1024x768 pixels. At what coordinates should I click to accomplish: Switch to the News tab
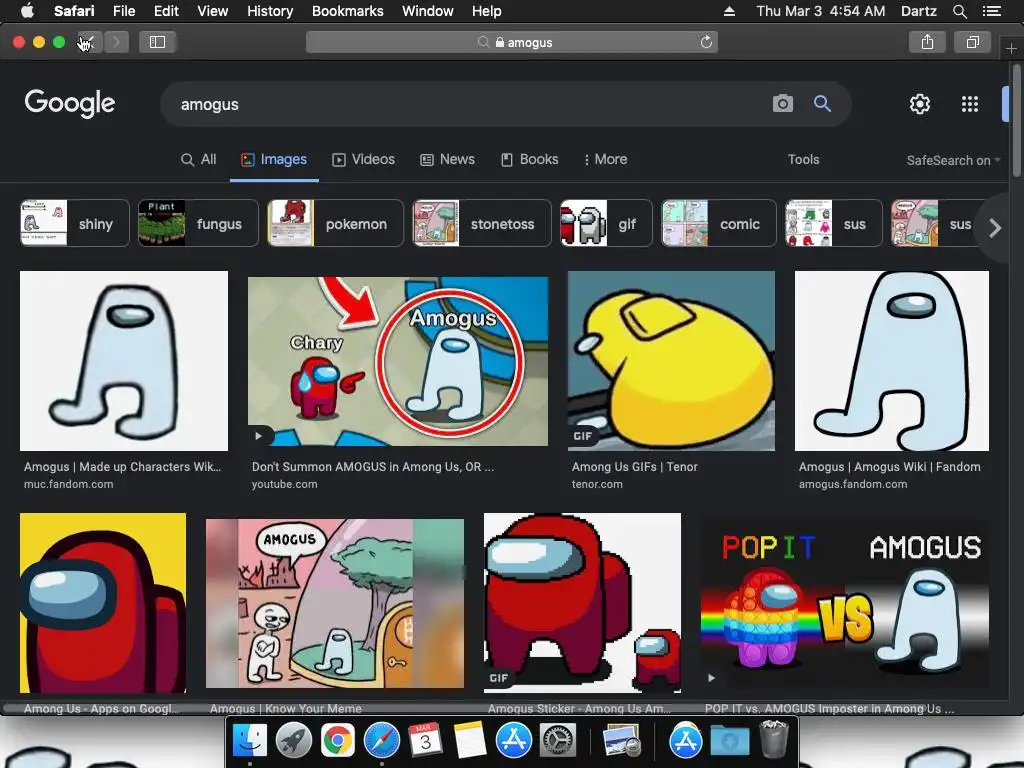click(447, 159)
